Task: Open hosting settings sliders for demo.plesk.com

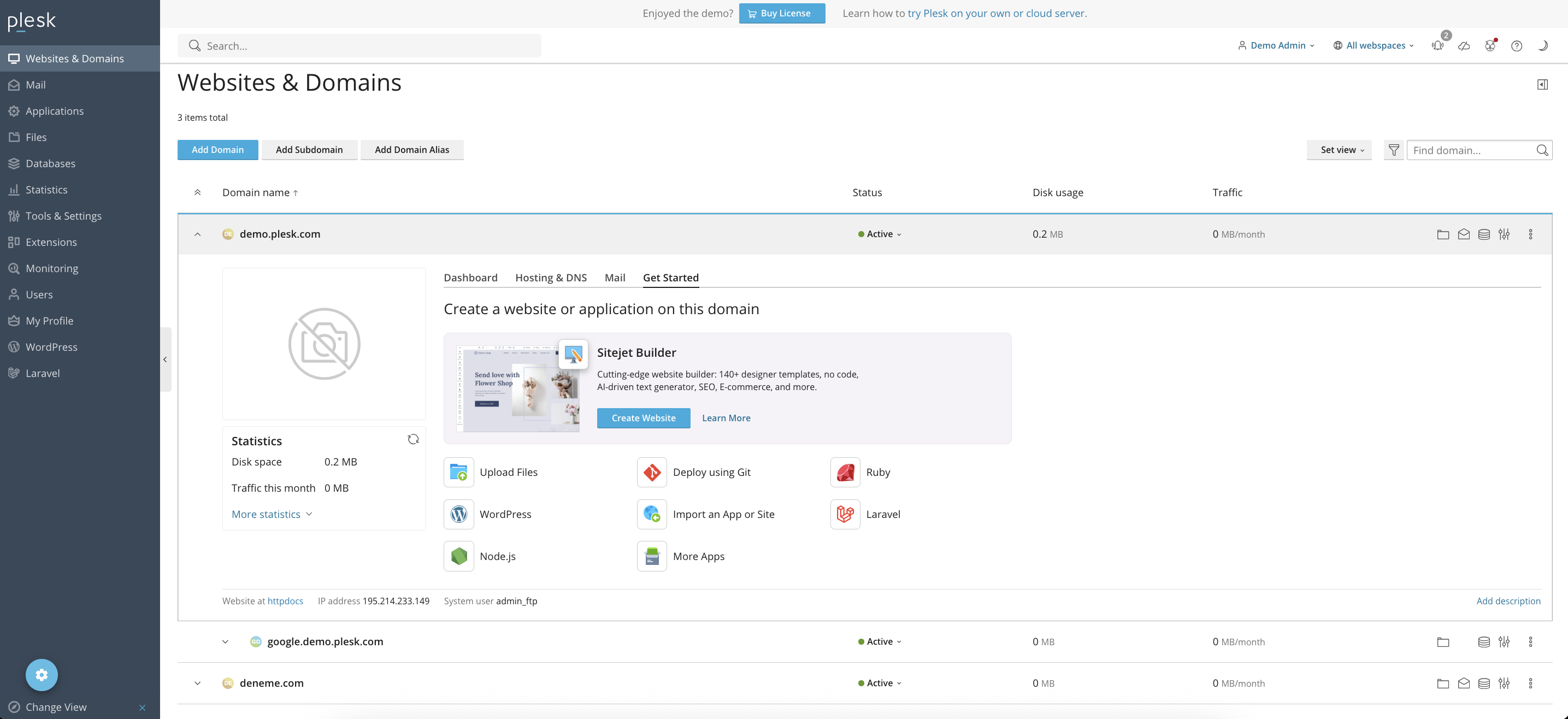Action: tap(1504, 234)
